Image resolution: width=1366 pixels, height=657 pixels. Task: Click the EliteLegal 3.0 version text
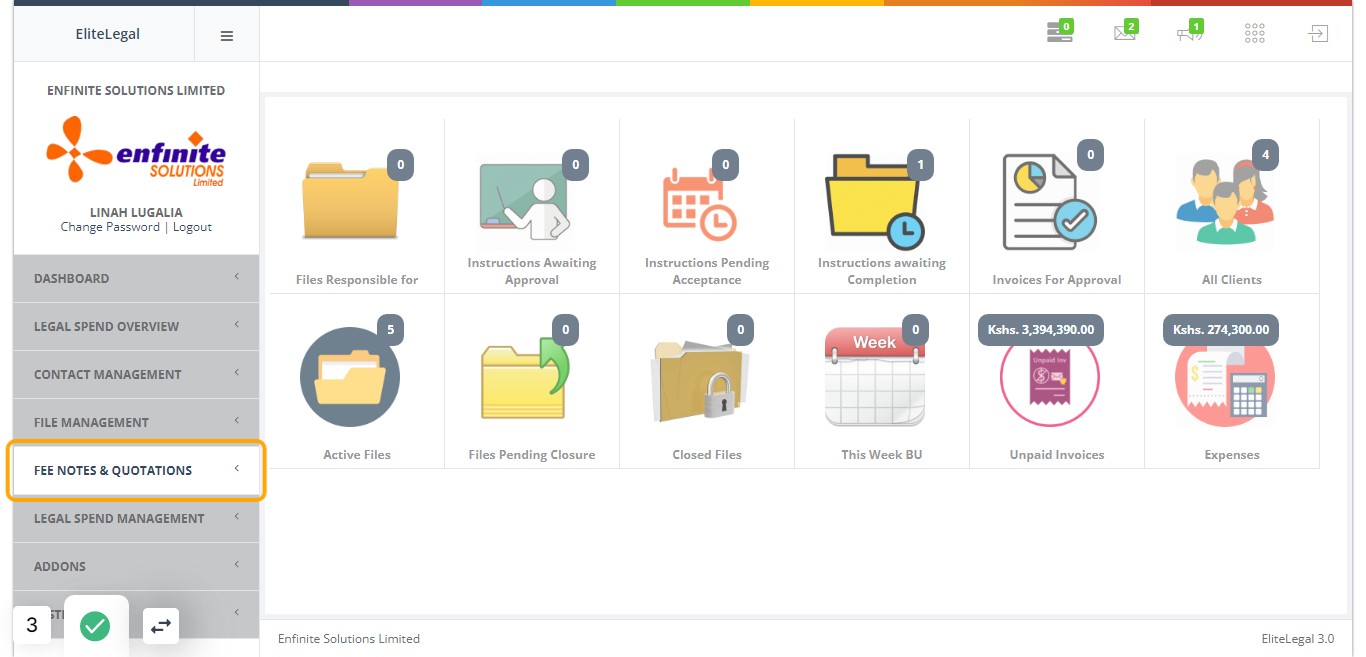(x=1298, y=638)
